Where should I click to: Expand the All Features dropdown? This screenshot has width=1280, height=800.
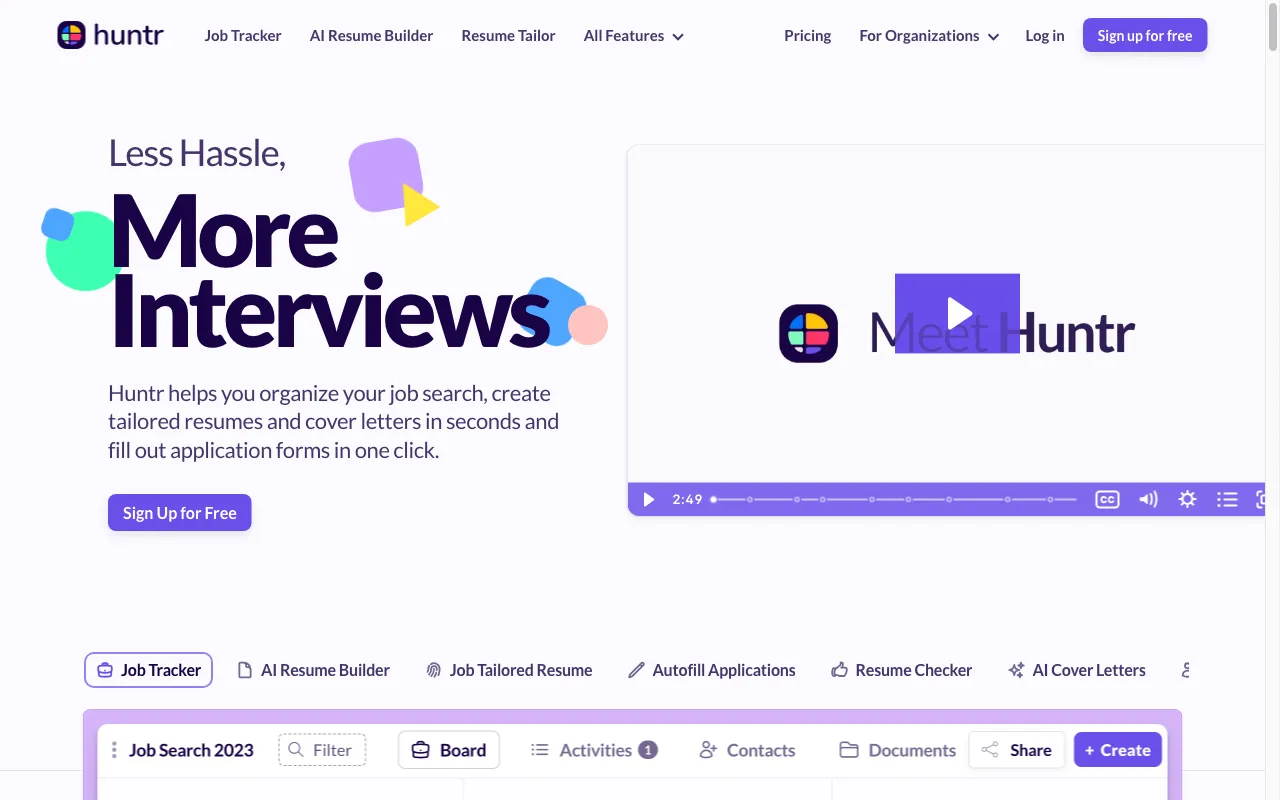pos(634,35)
